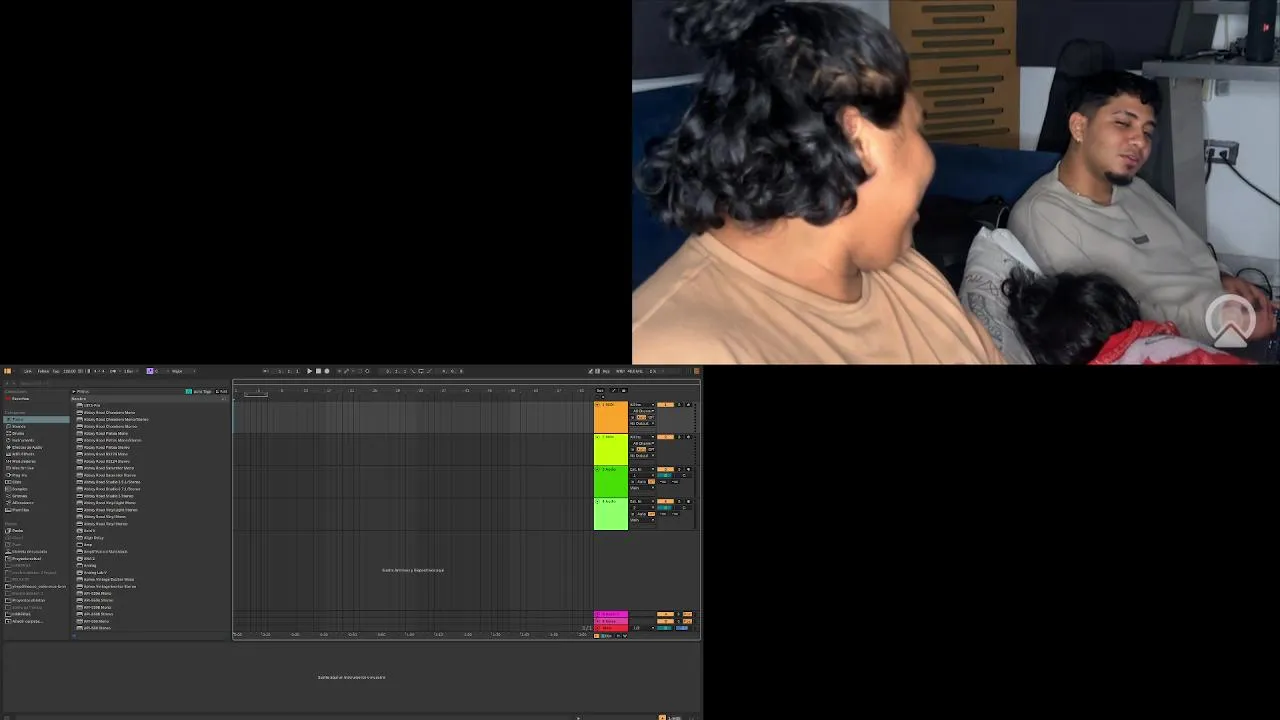Toggle the MIDI map mode switch

[621, 371]
